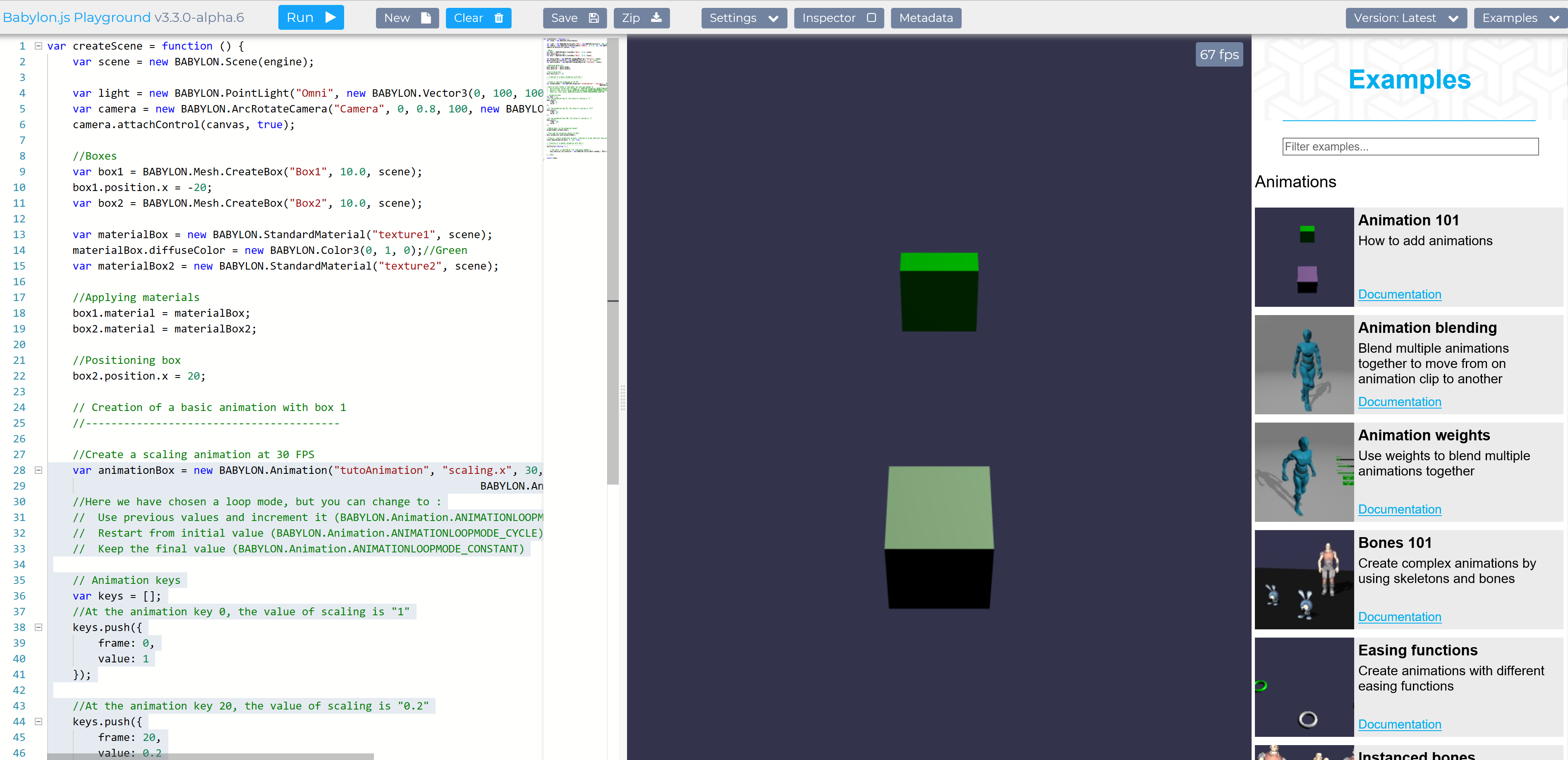This screenshot has height=760, width=1568.
Task: Click the Animation 101 title
Action: pyautogui.click(x=1408, y=220)
